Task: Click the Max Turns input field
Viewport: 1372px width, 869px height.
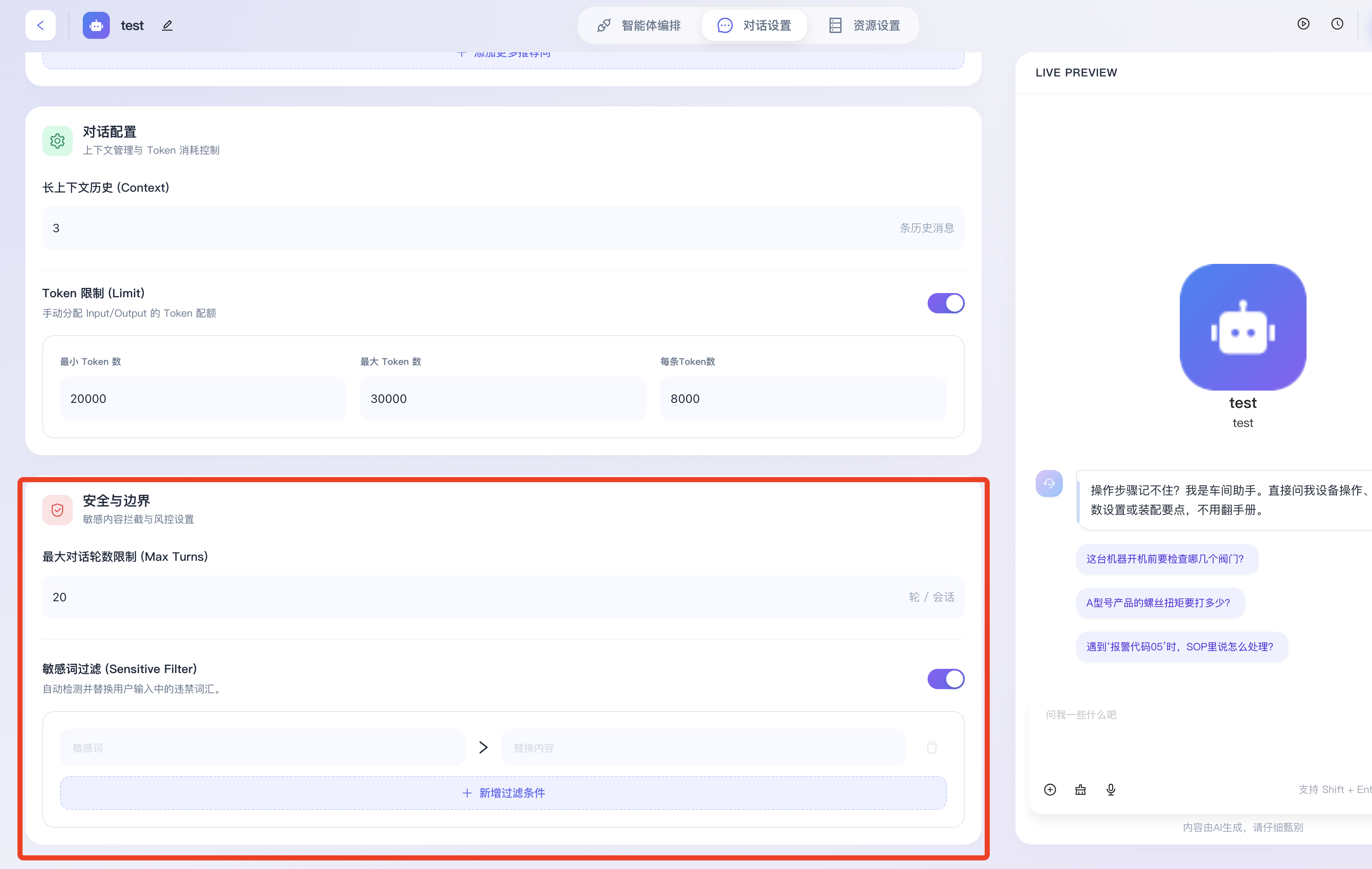Action: tap(456, 597)
